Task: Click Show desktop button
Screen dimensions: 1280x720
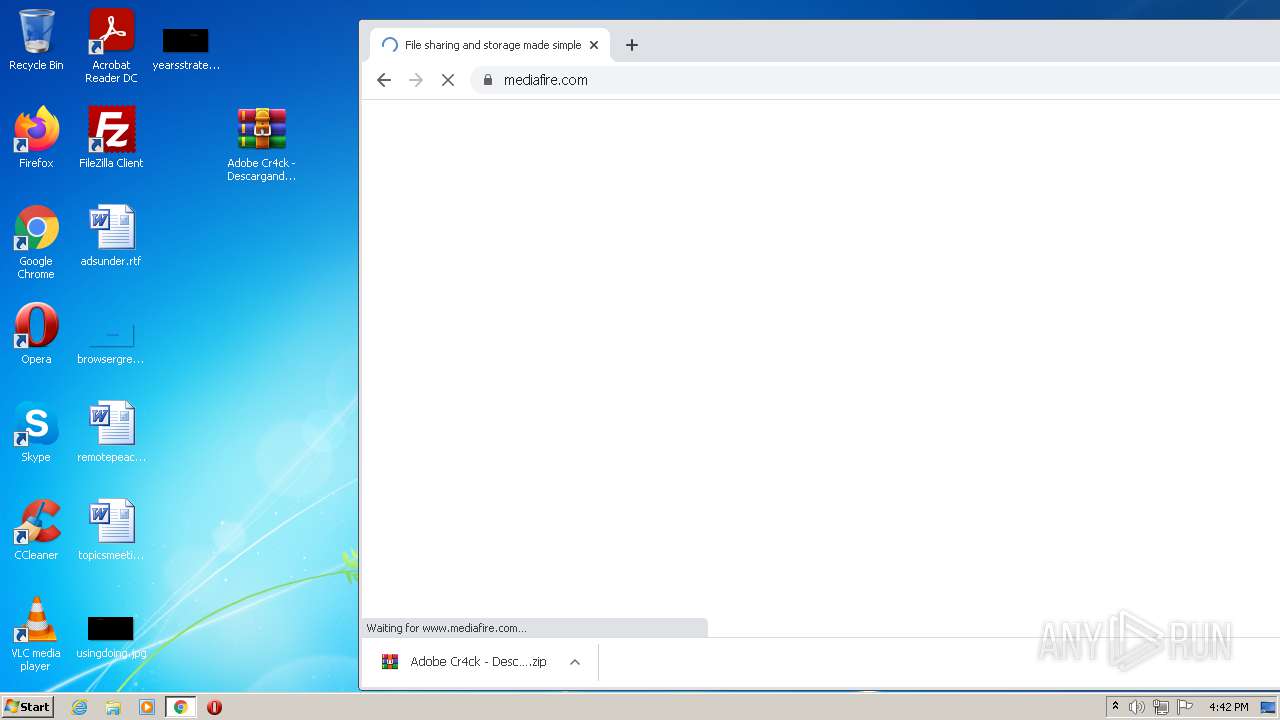Action: pos(1269,707)
